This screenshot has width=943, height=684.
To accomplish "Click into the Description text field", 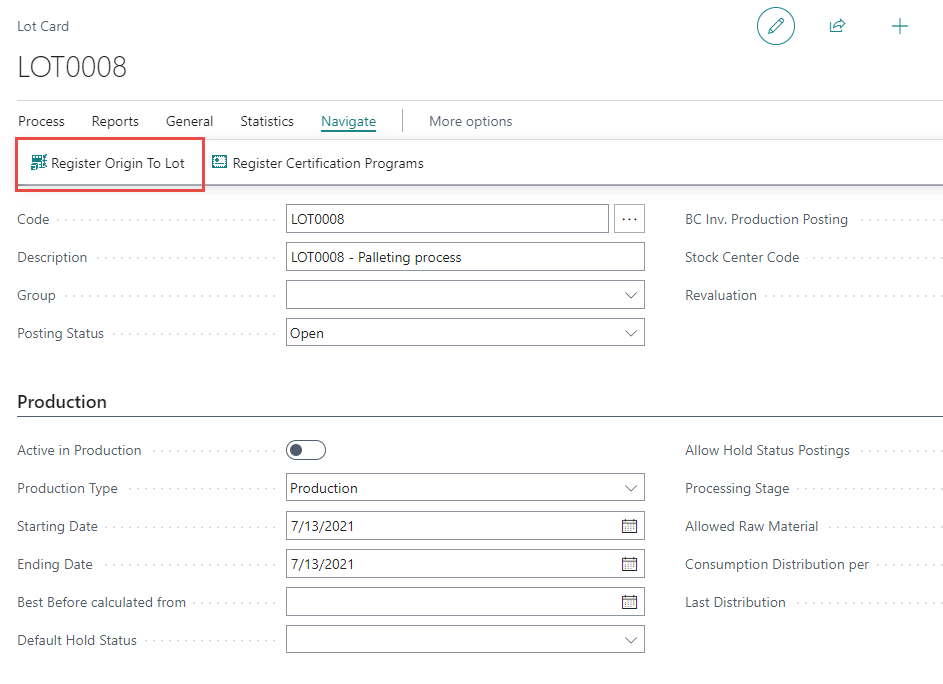I will (465, 257).
